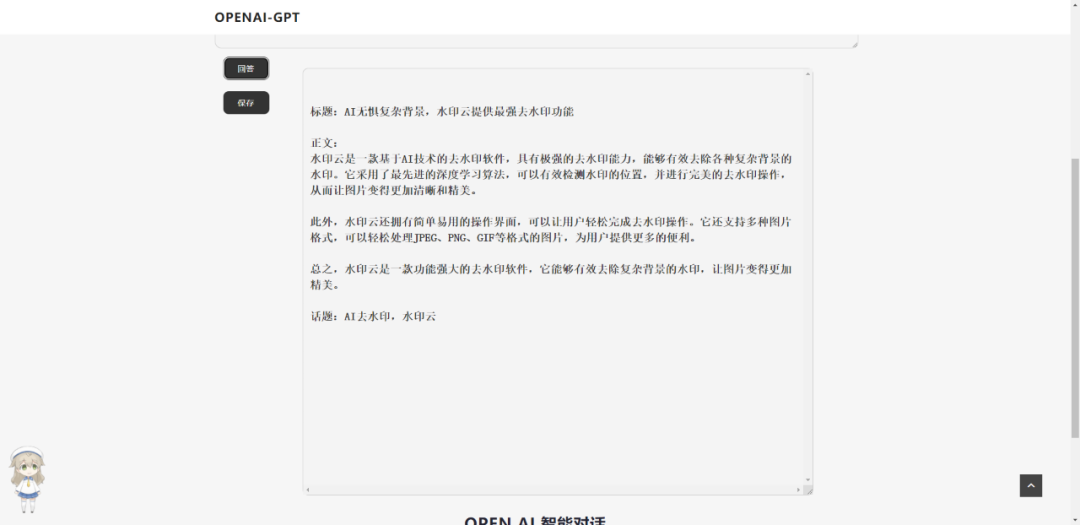Click the text area horizontal scrollbar track
Viewport: 1080px width, 525px height.
pyautogui.click(x=553, y=490)
